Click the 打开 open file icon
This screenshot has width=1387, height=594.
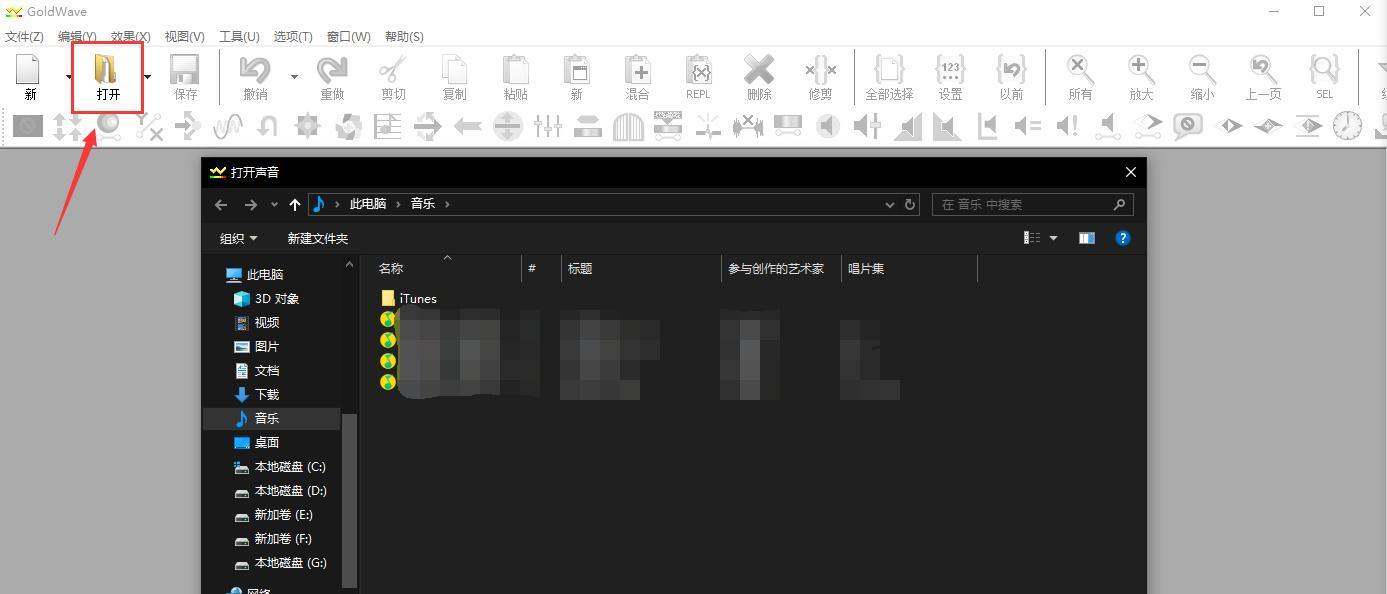tap(107, 70)
